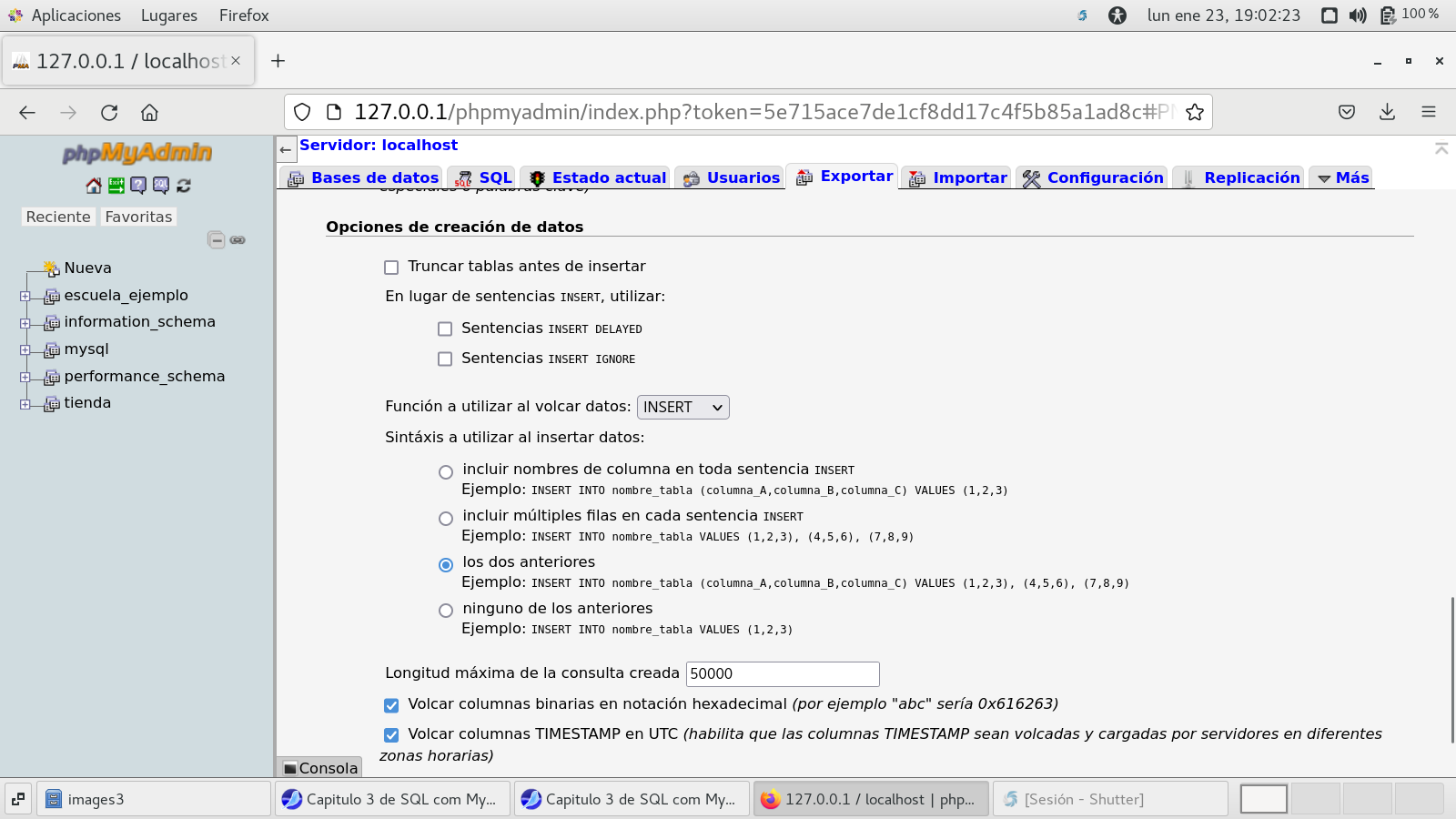Open the SQL query window icon

click(x=161, y=186)
